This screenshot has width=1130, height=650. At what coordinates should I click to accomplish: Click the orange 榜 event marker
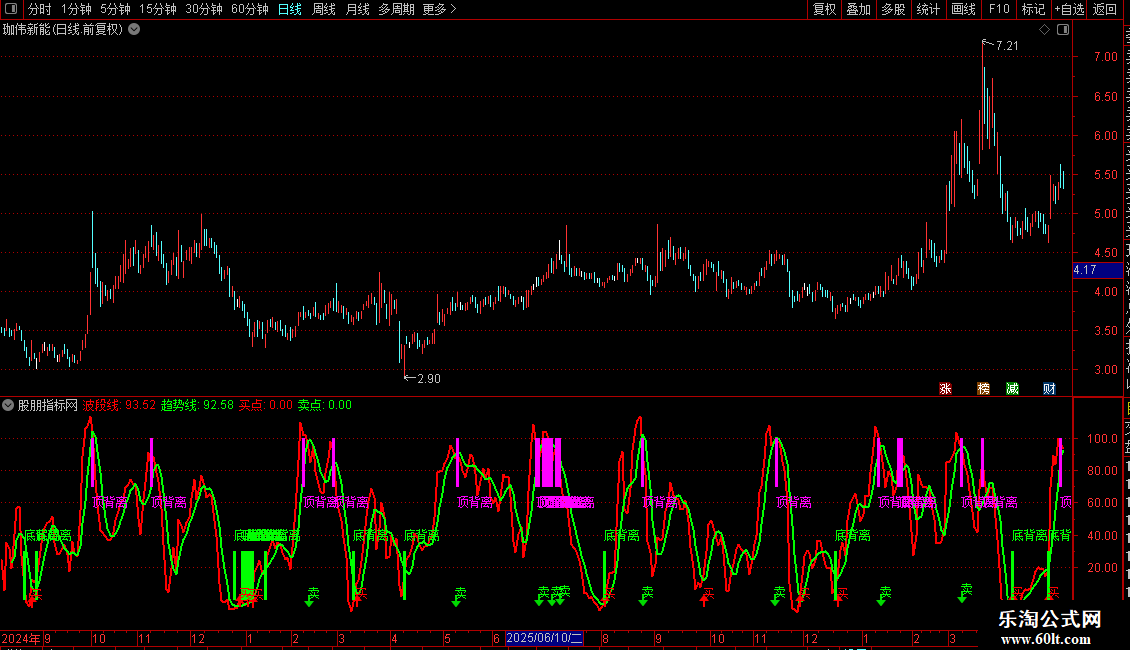(984, 388)
